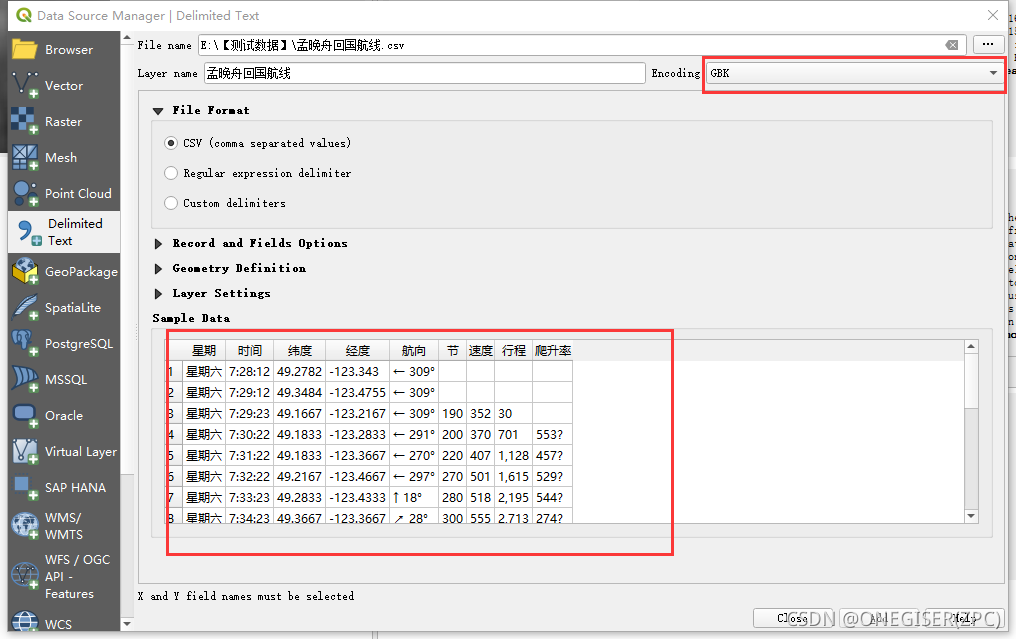This screenshot has height=639, width=1016.
Task: Select the Oracle source icon
Action: [x=25, y=415]
